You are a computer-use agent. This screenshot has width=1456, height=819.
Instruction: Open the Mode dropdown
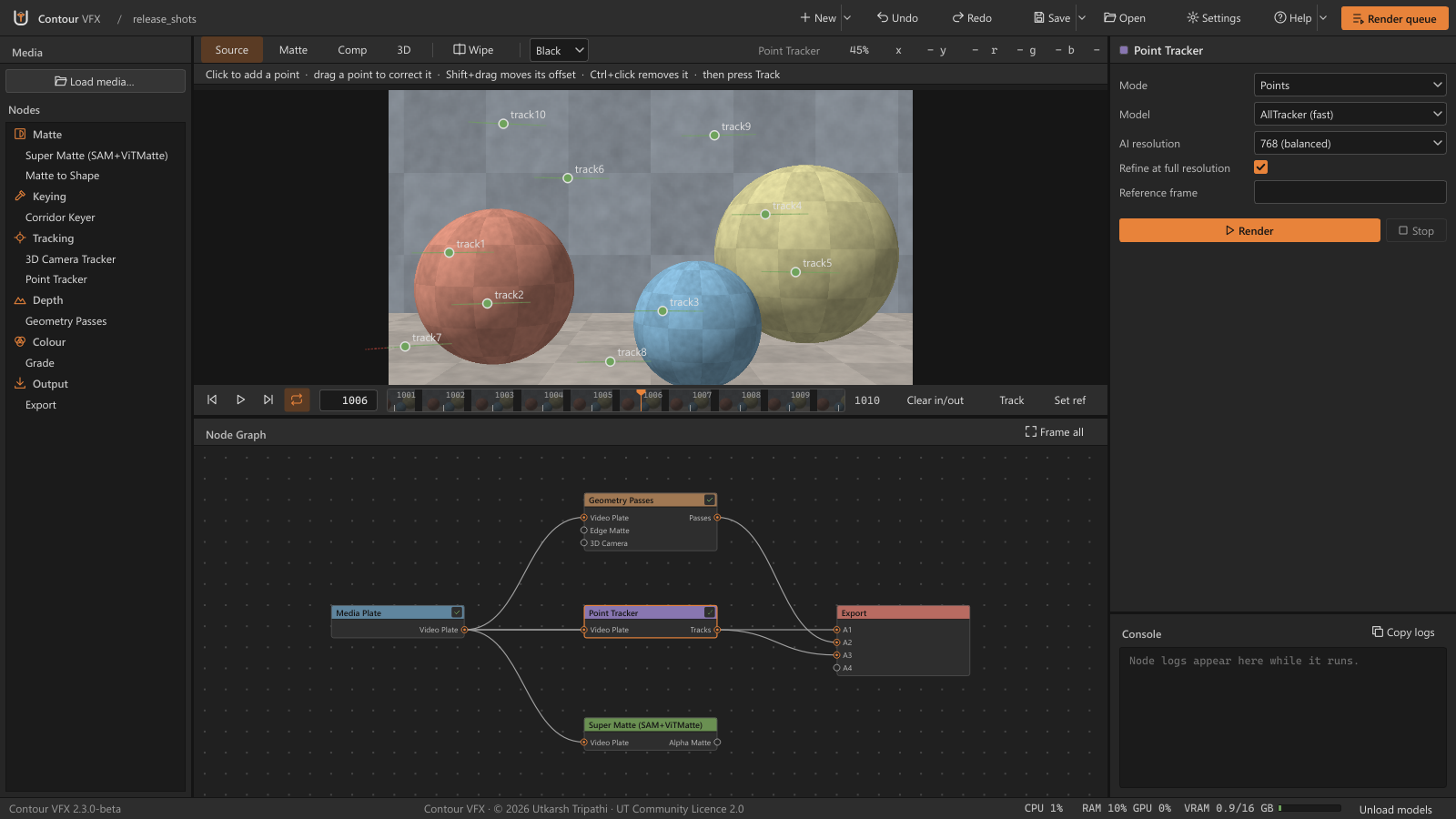(x=1350, y=85)
